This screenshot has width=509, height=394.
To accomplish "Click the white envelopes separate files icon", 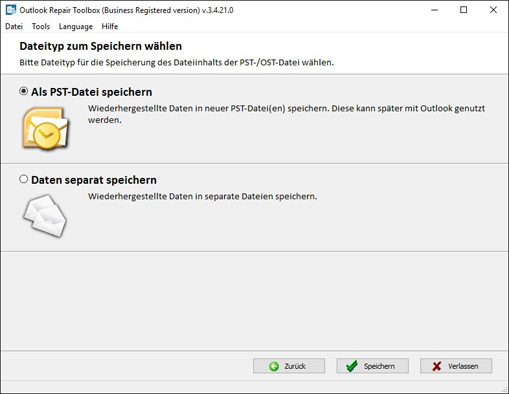I will [x=45, y=216].
